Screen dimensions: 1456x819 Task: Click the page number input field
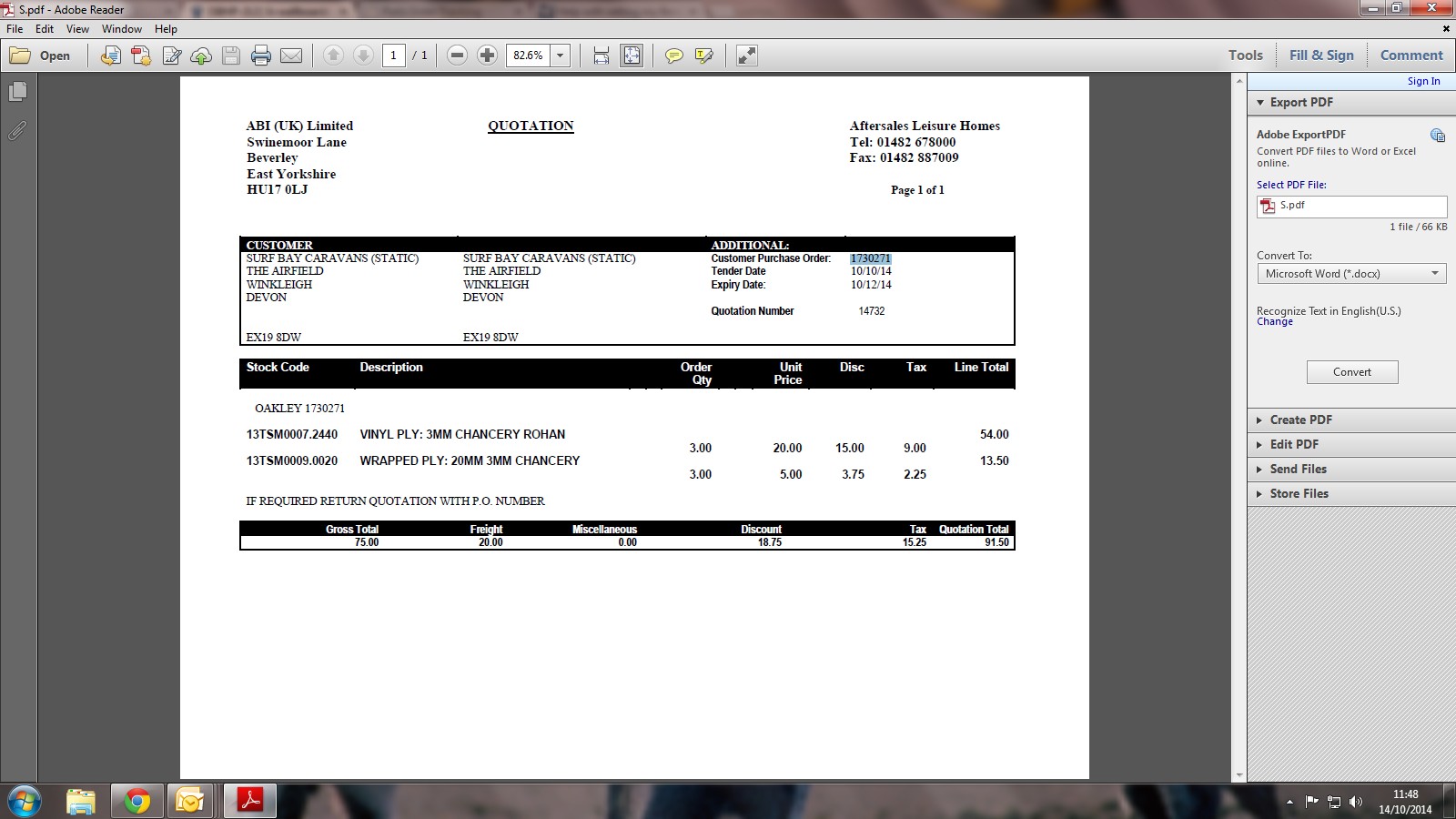(x=393, y=56)
